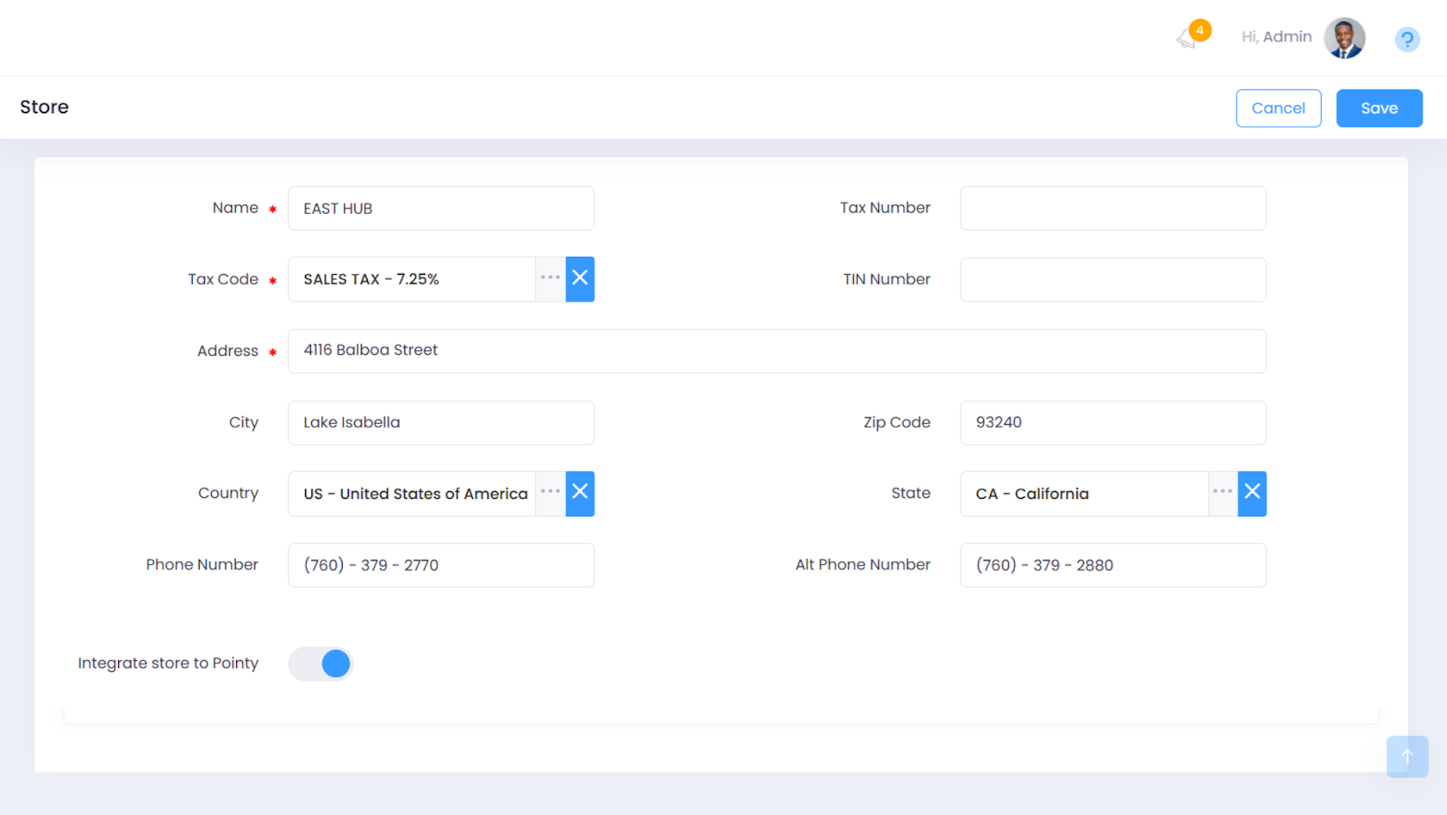1447x815 pixels.
Task: Open State lookup ellipsis
Action: point(1222,493)
